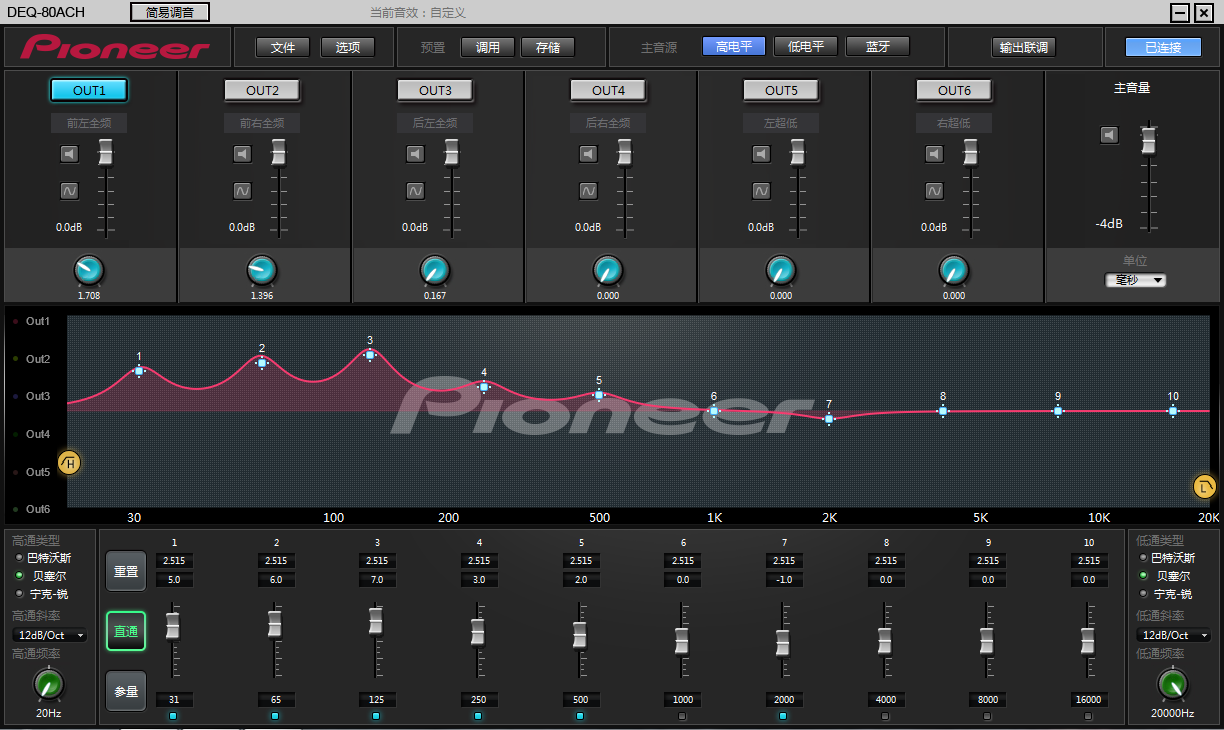Viewport: 1224px width, 730px height.
Task: Mute the master volume speaker icon
Action: (1109, 135)
